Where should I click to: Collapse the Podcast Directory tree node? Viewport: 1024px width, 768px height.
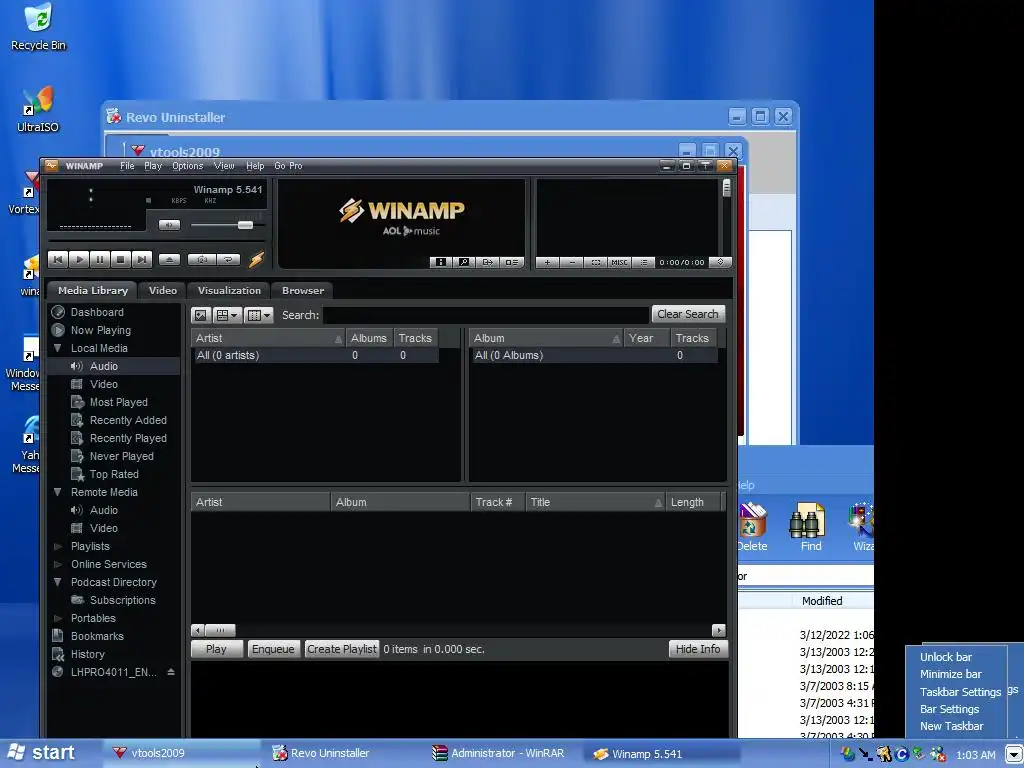tap(57, 582)
